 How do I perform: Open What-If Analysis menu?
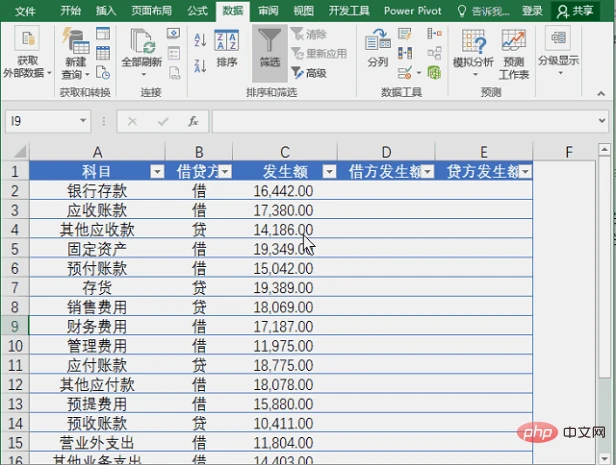click(x=473, y=53)
